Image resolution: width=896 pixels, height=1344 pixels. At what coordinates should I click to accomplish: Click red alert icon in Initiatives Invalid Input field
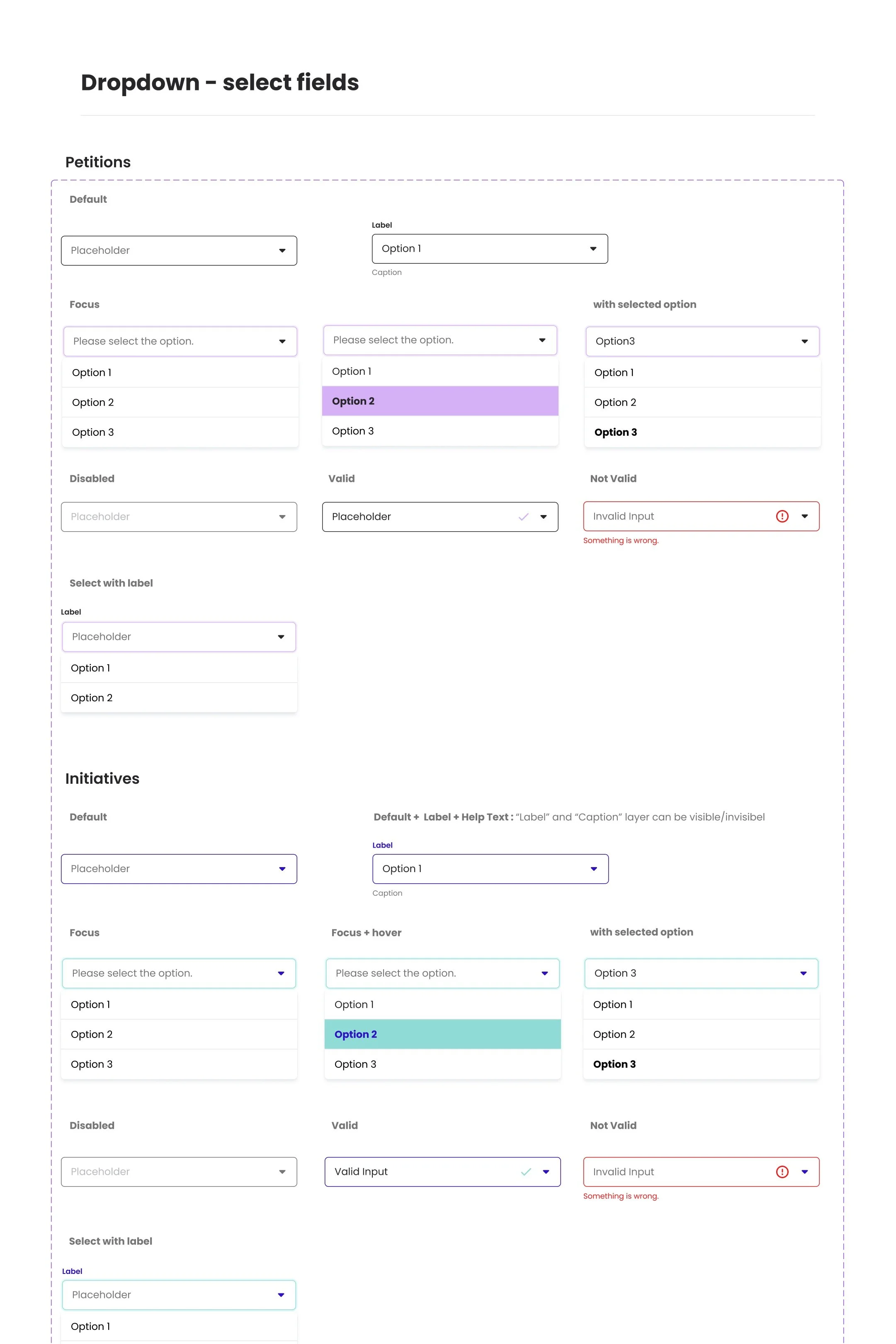click(x=782, y=1171)
